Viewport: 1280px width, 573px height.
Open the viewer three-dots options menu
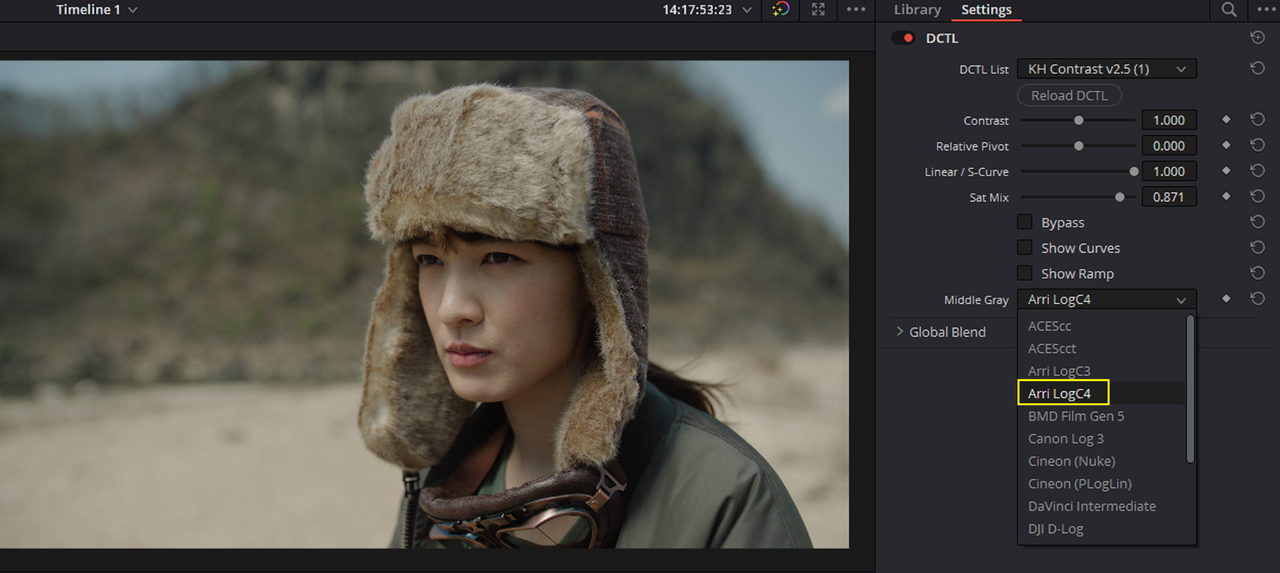[856, 10]
